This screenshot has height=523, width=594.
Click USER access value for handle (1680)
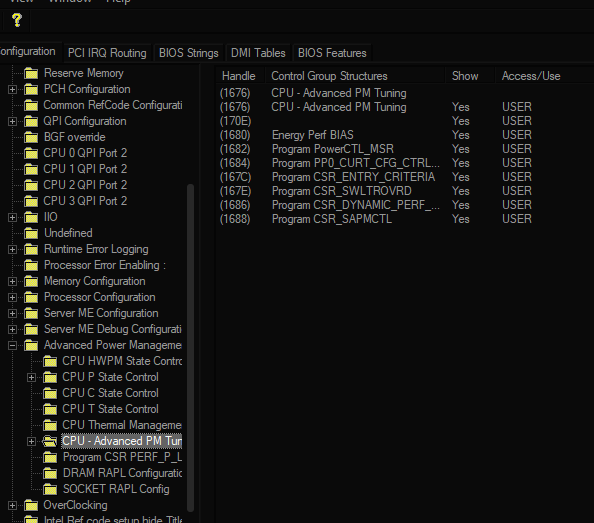[517, 135]
